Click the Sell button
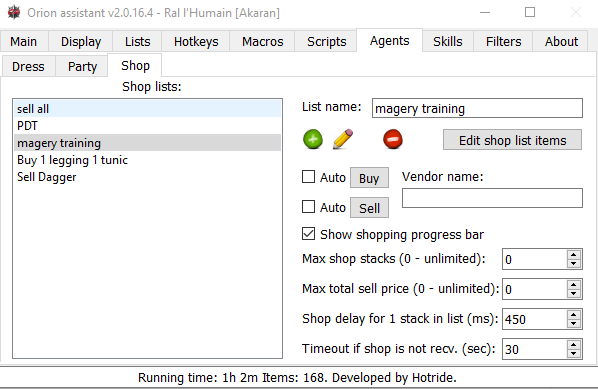The height and width of the screenshot is (389, 598). (369, 208)
